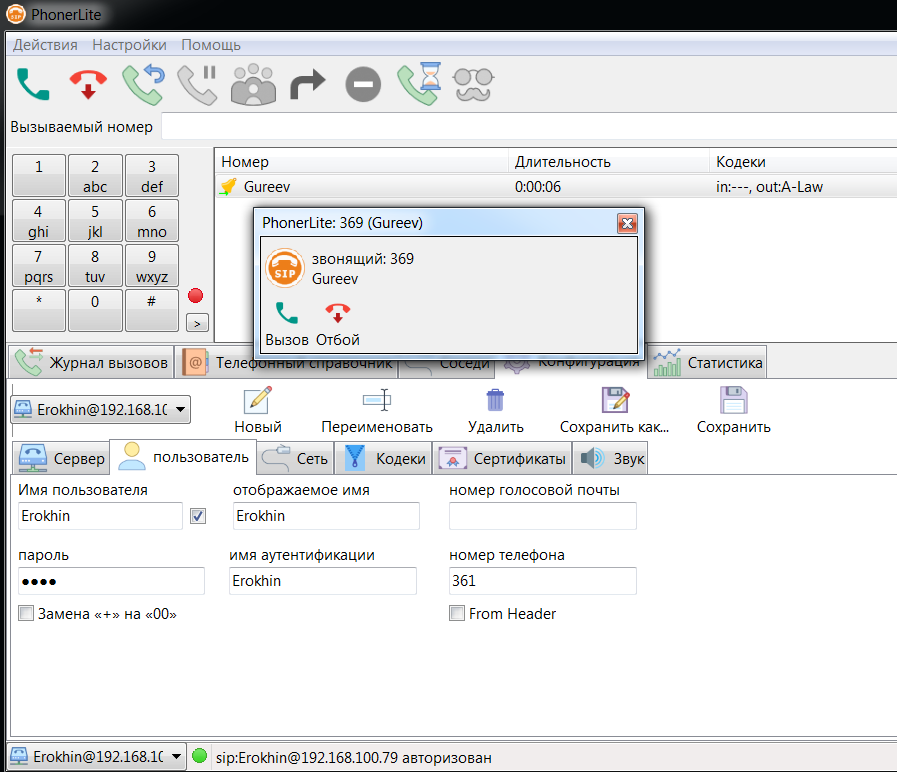Click the отображаемое имя field
The height and width of the screenshot is (772, 897).
tap(326, 516)
